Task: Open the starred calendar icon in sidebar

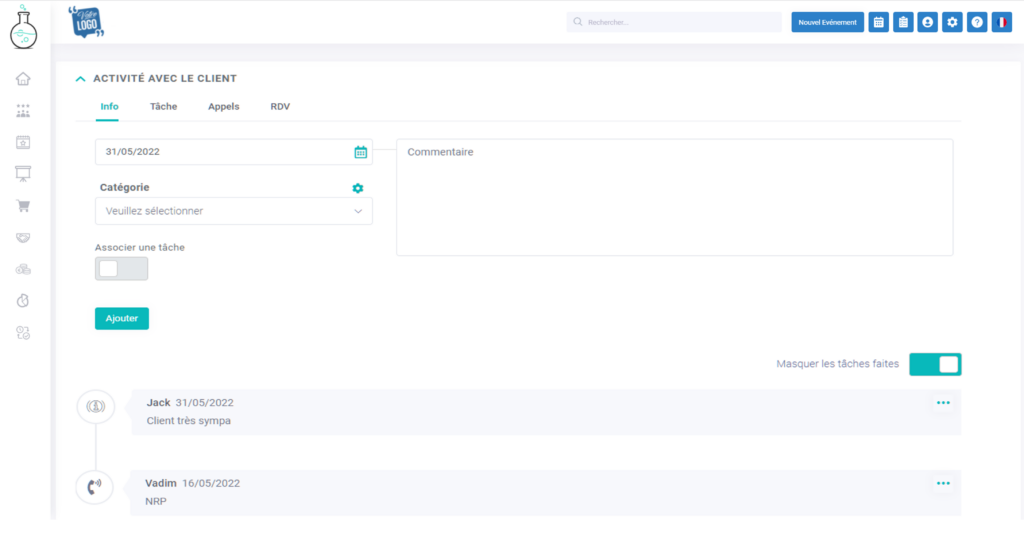Action: pyautogui.click(x=23, y=142)
